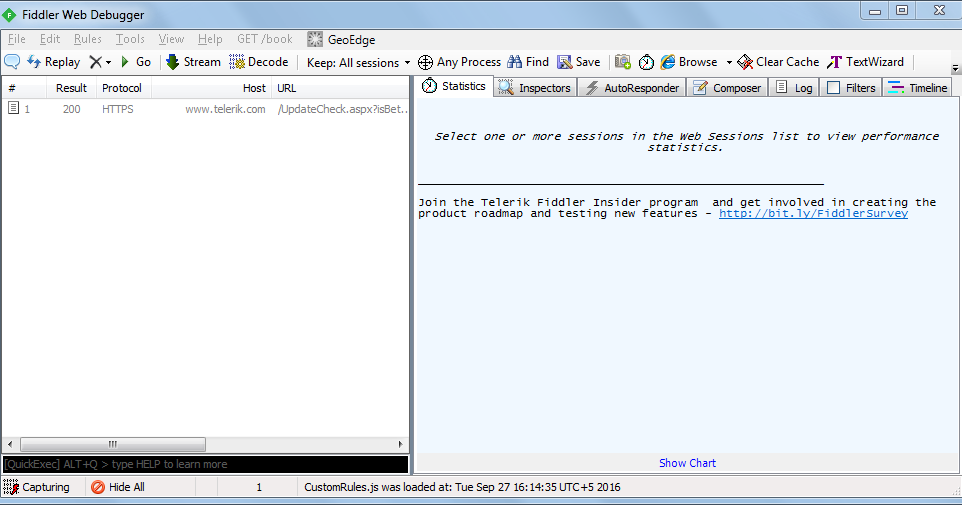
Task: Click Hide All in status bar
Action: (118, 487)
